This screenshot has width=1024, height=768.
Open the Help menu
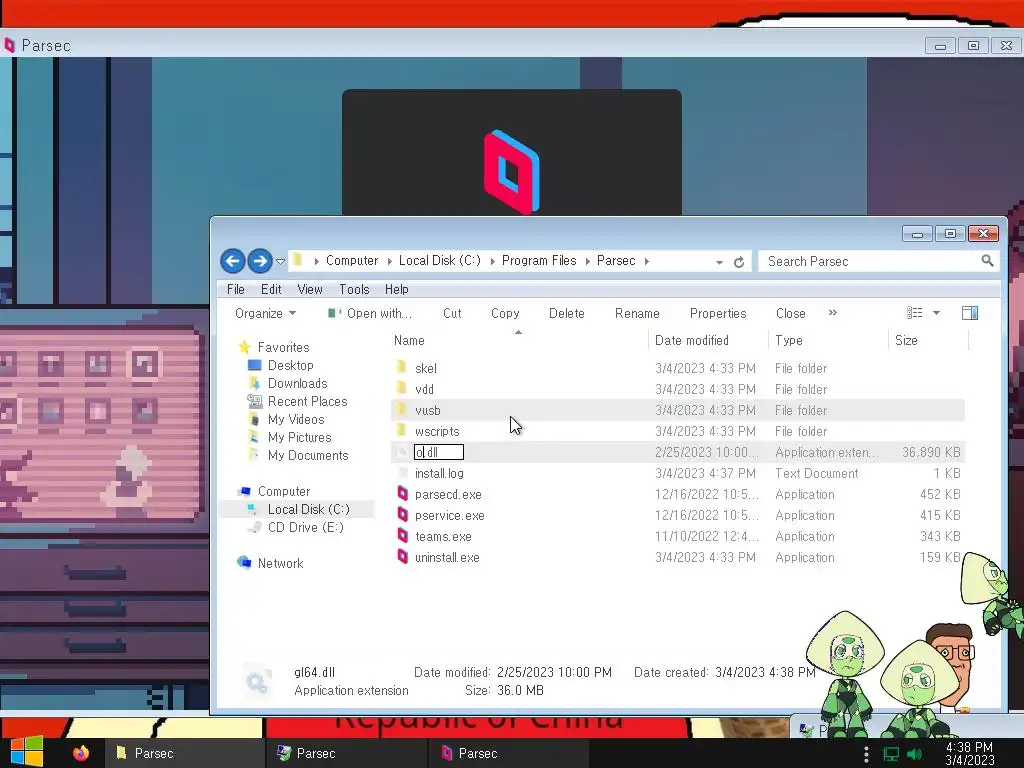coord(396,289)
